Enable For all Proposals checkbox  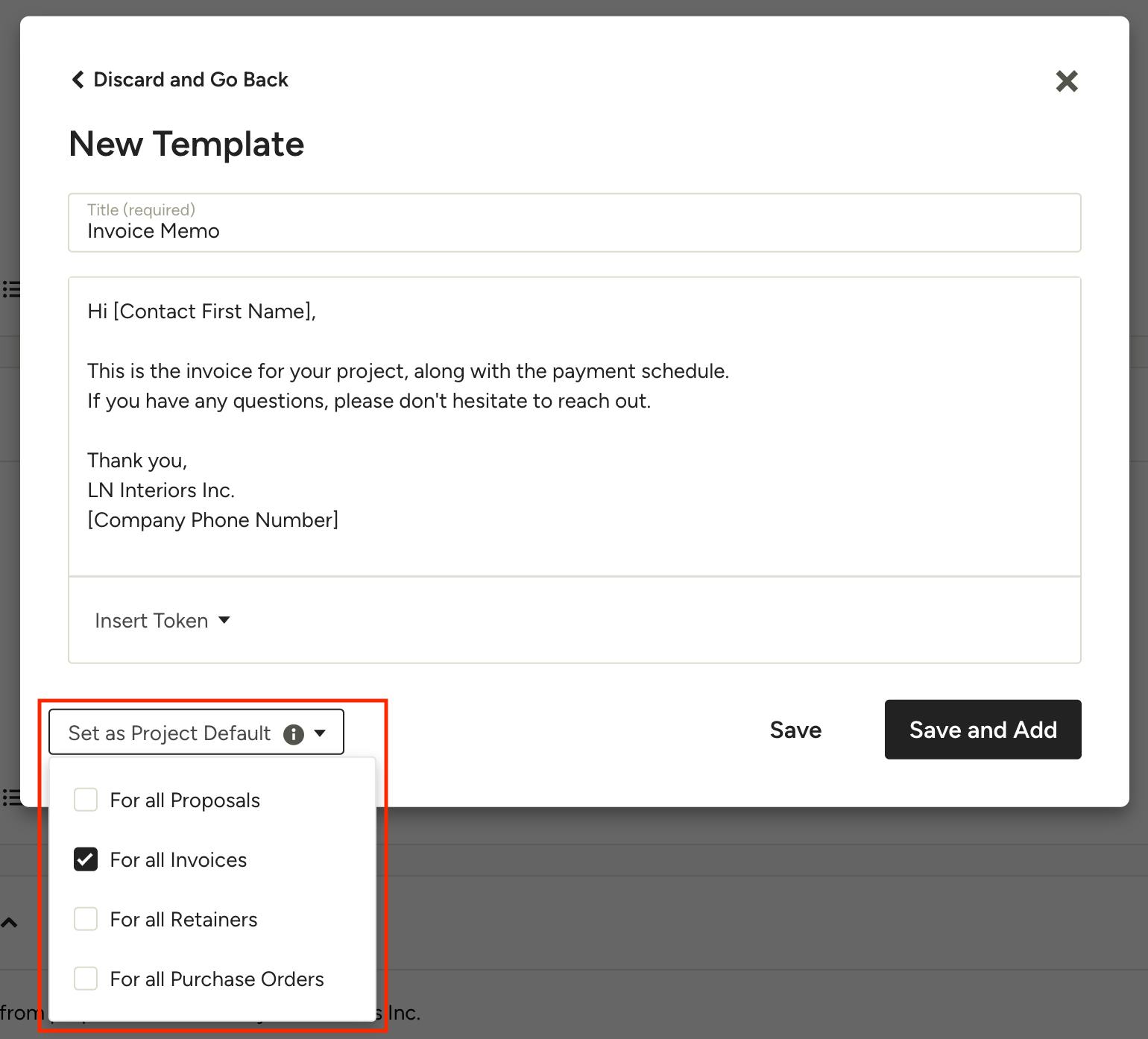click(x=86, y=800)
